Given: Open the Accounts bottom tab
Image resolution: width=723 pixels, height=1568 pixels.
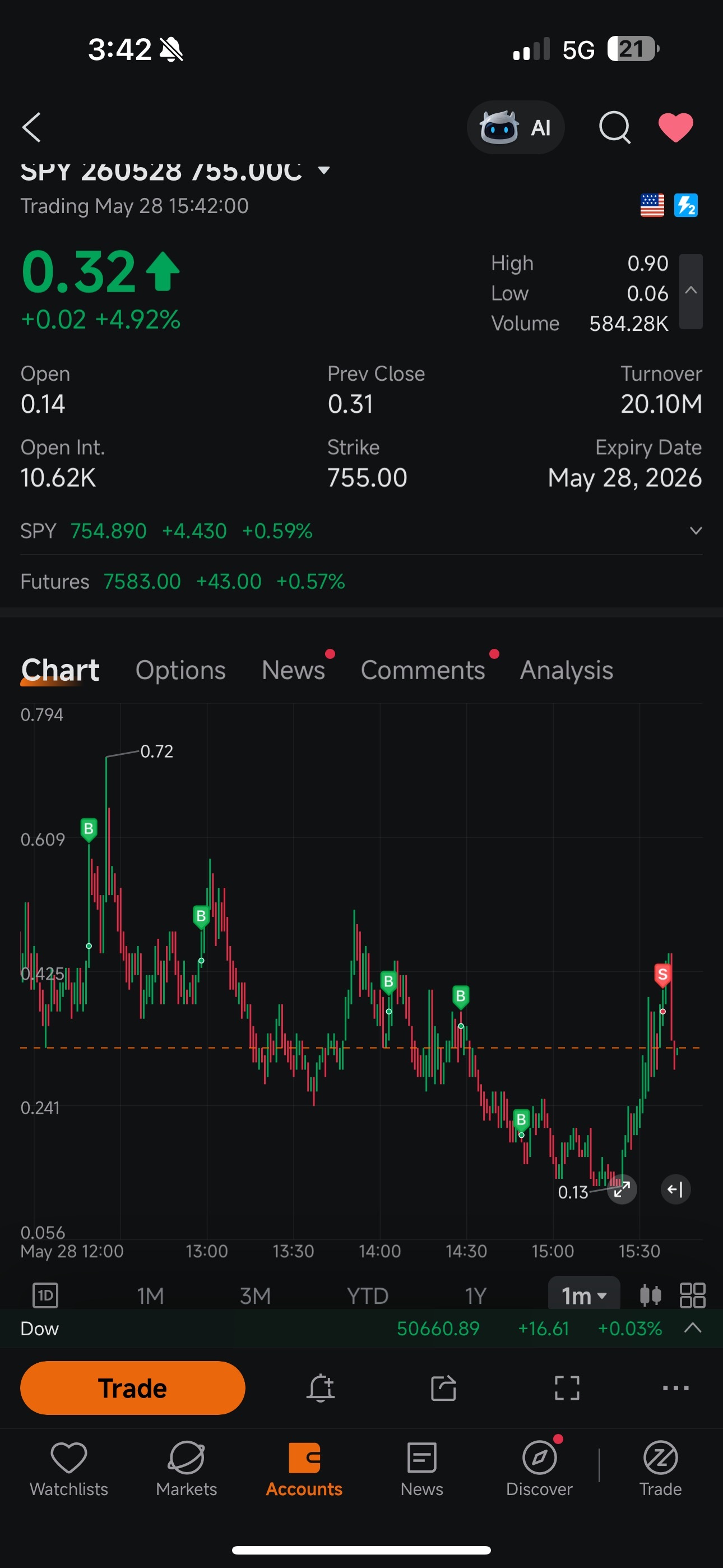Looking at the screenshot, I should (x=304, y=1469).
